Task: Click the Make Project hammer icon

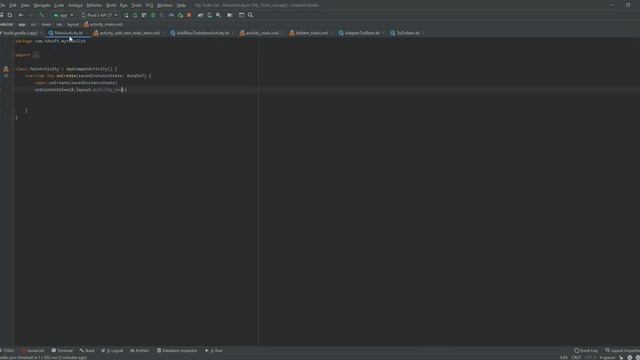Action: [x=41, y=15]
